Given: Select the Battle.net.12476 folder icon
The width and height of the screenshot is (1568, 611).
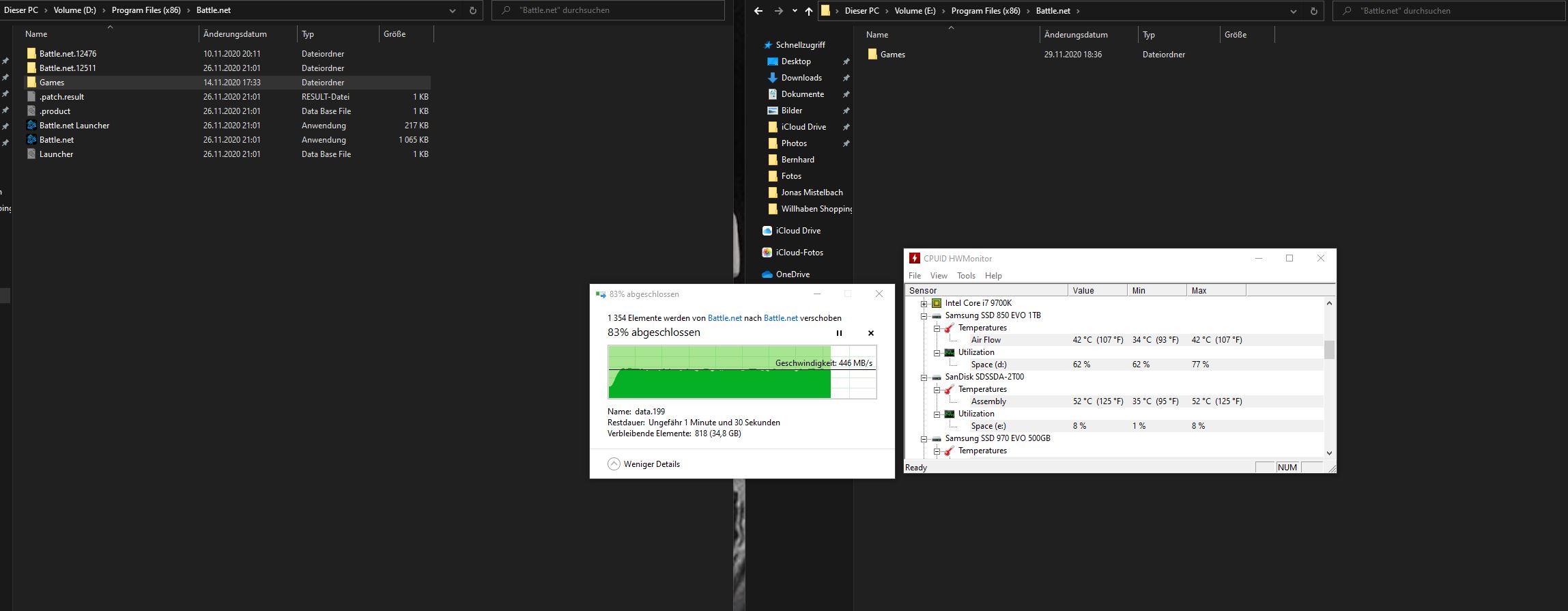Looking at the screenshot, I should pyautogui.click(x=31, y=53).
